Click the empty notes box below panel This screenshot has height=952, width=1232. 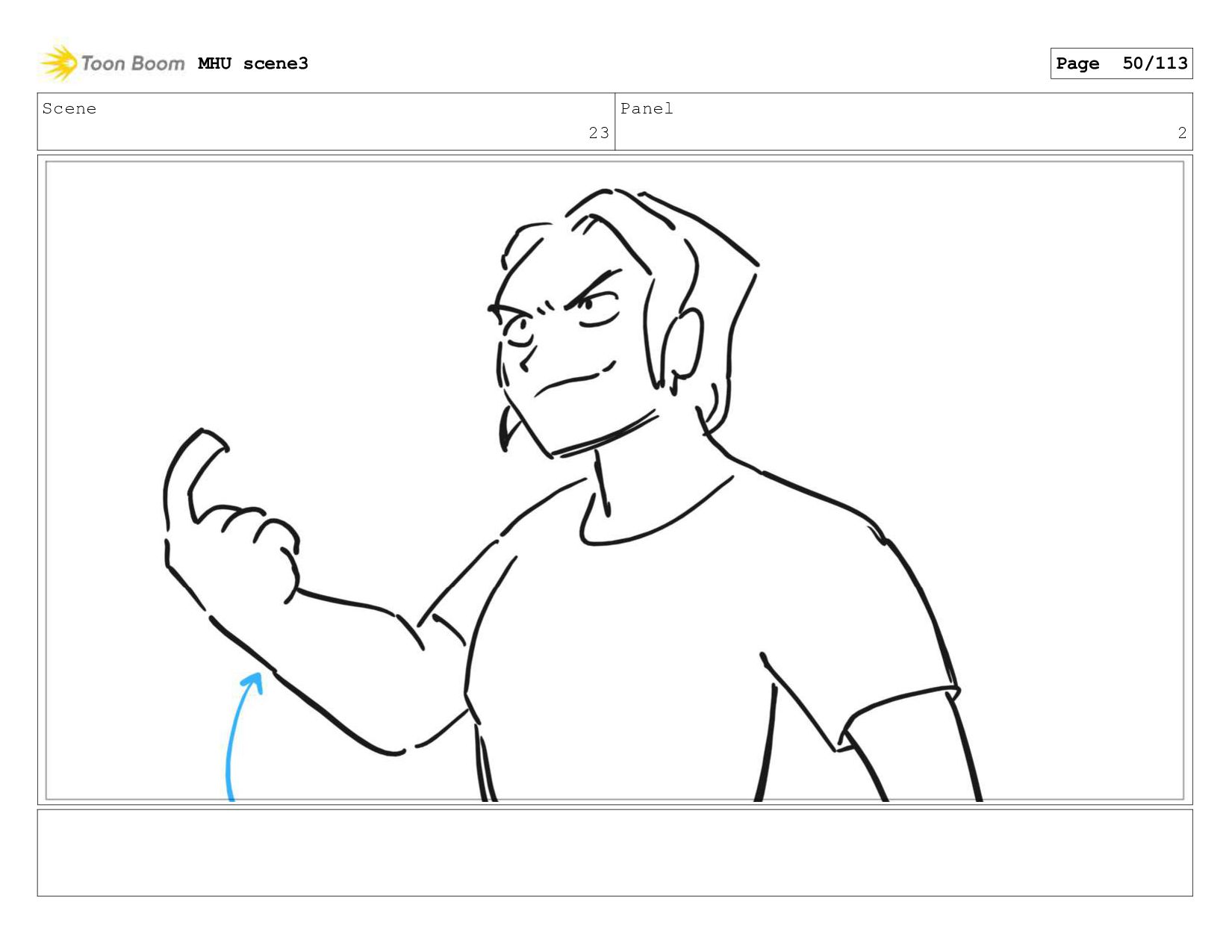pos(615,853)
